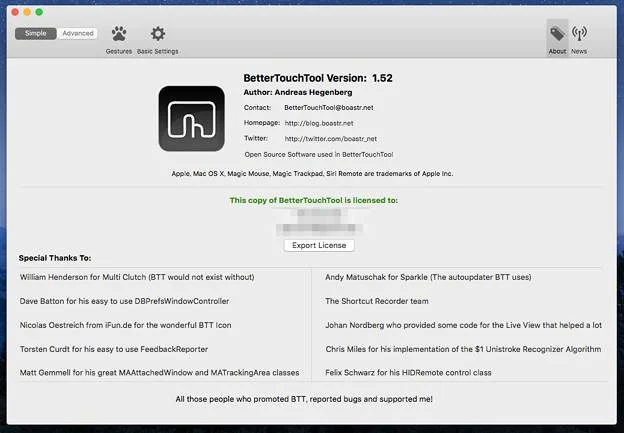624x433 pixels.
Task: Select The Shortcut Recorder team line
Action: (377, 301)
